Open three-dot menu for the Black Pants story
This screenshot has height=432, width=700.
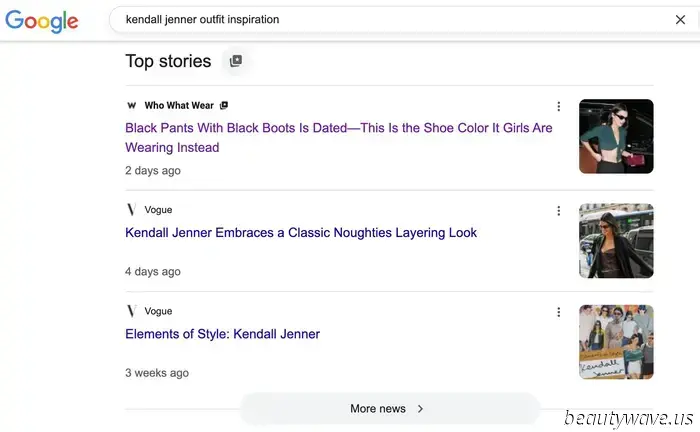click(558, 106)
